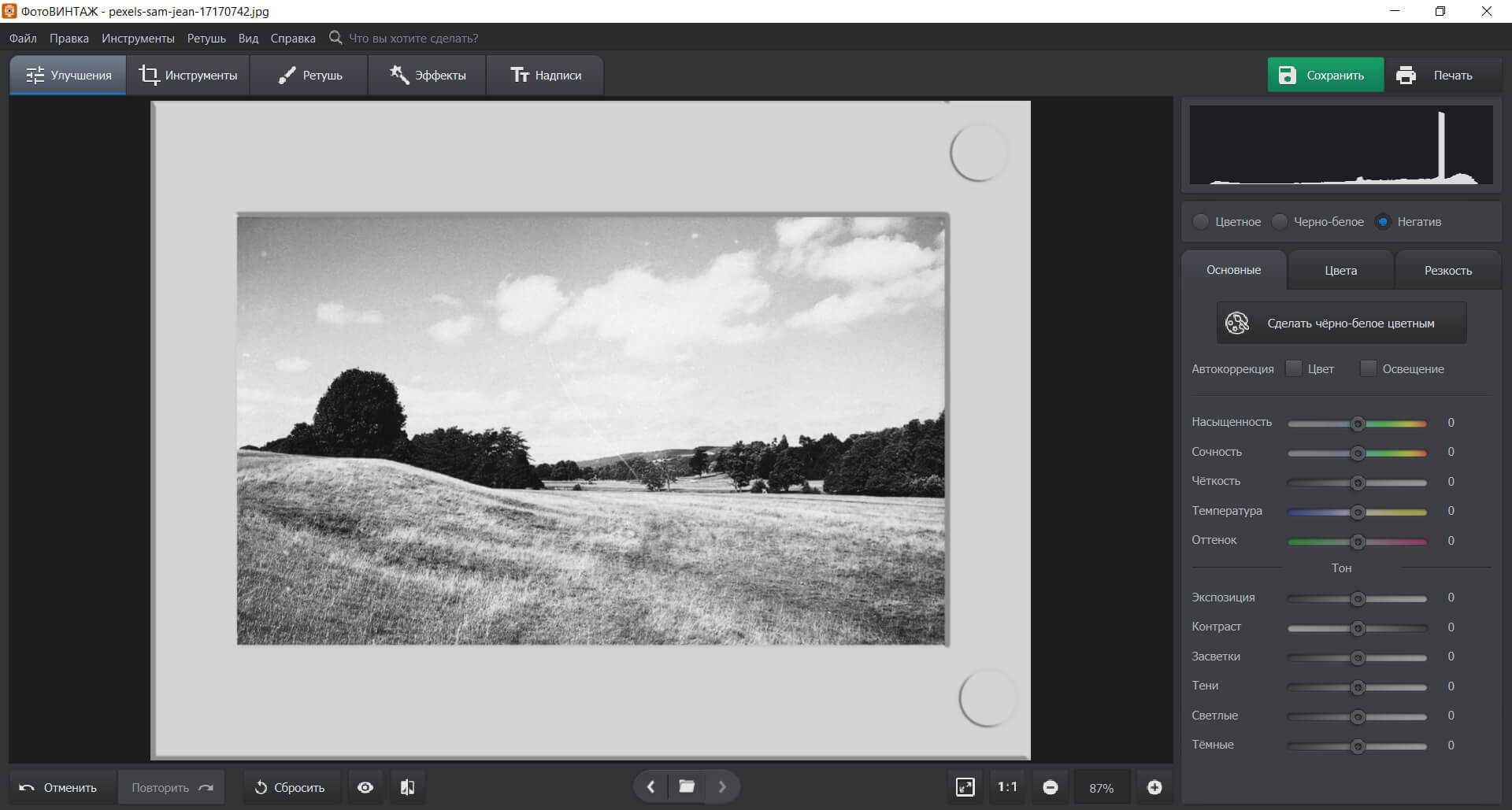Screen dimensions: 1512x810
Task: Toggle the eye preview original icon
Action: [365, 787]
